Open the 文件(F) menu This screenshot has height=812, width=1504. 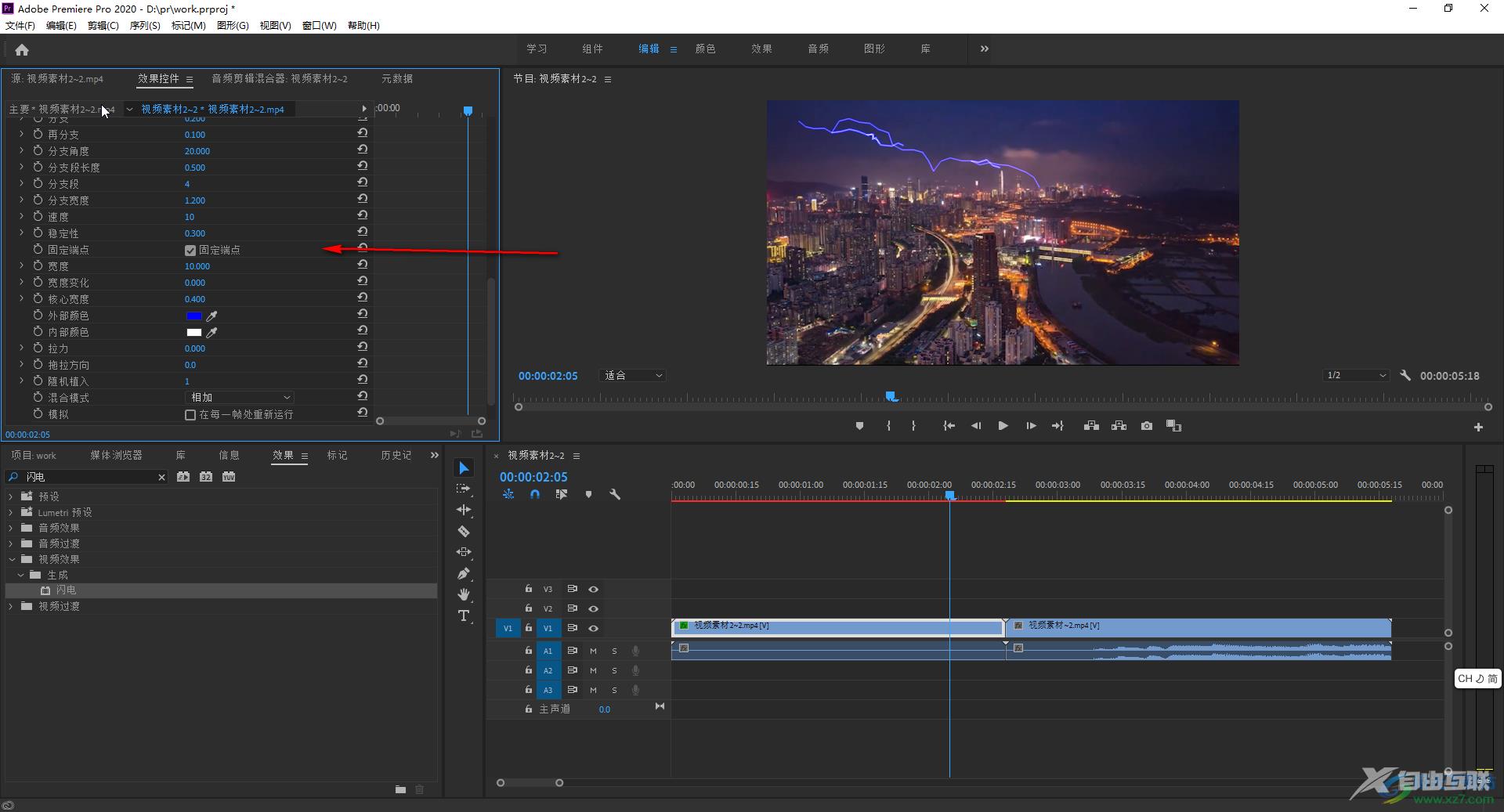[20, 25]
